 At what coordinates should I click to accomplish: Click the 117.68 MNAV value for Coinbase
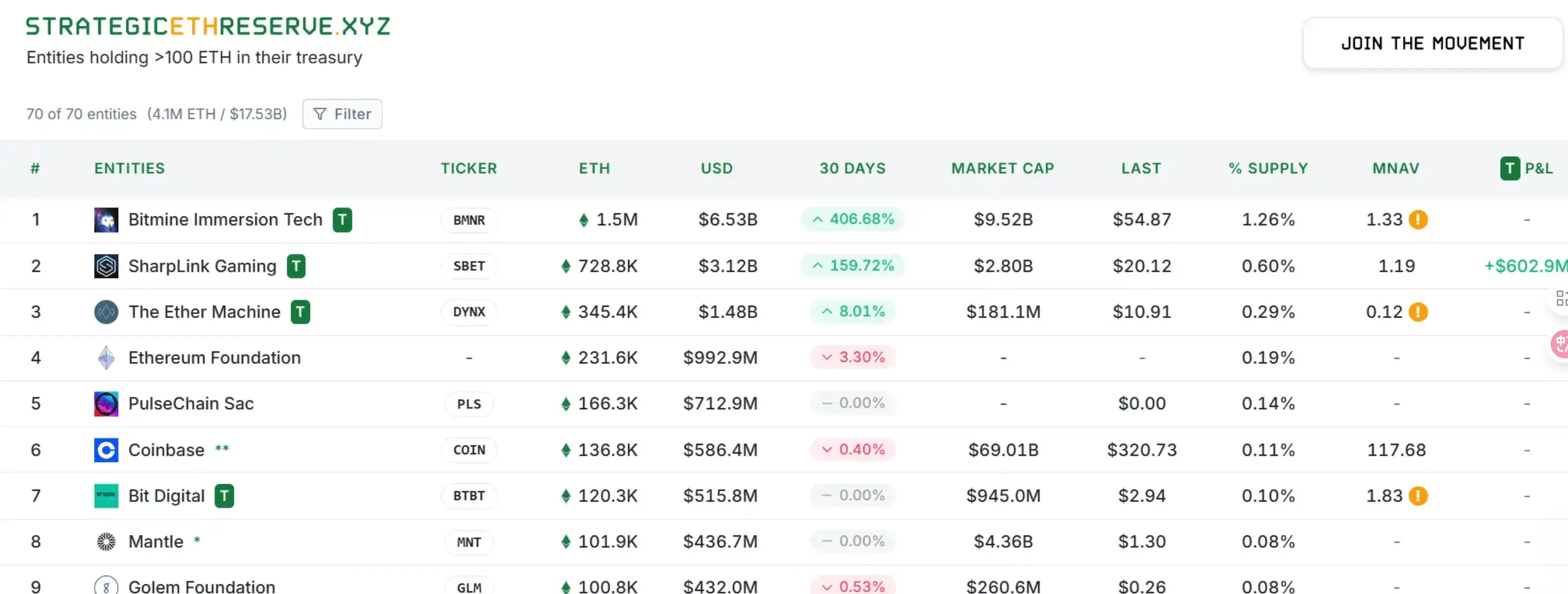tap(1396, 450)
